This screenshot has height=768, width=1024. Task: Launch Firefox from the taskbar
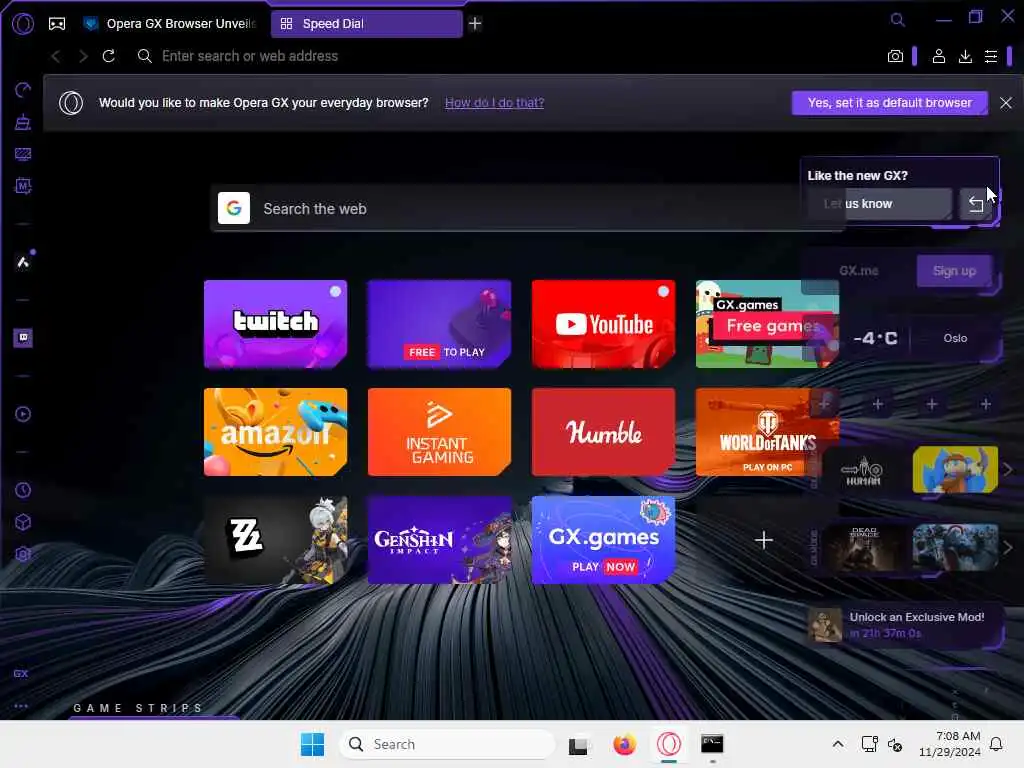(x=624, y=744)
